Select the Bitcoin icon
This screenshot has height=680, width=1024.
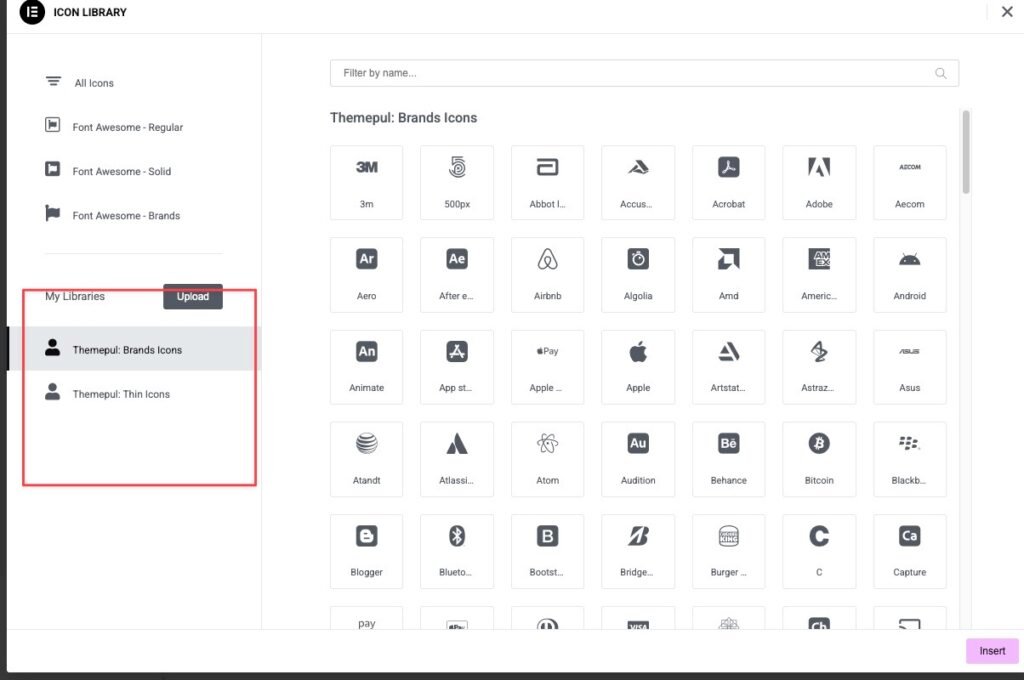coord(819,459)
